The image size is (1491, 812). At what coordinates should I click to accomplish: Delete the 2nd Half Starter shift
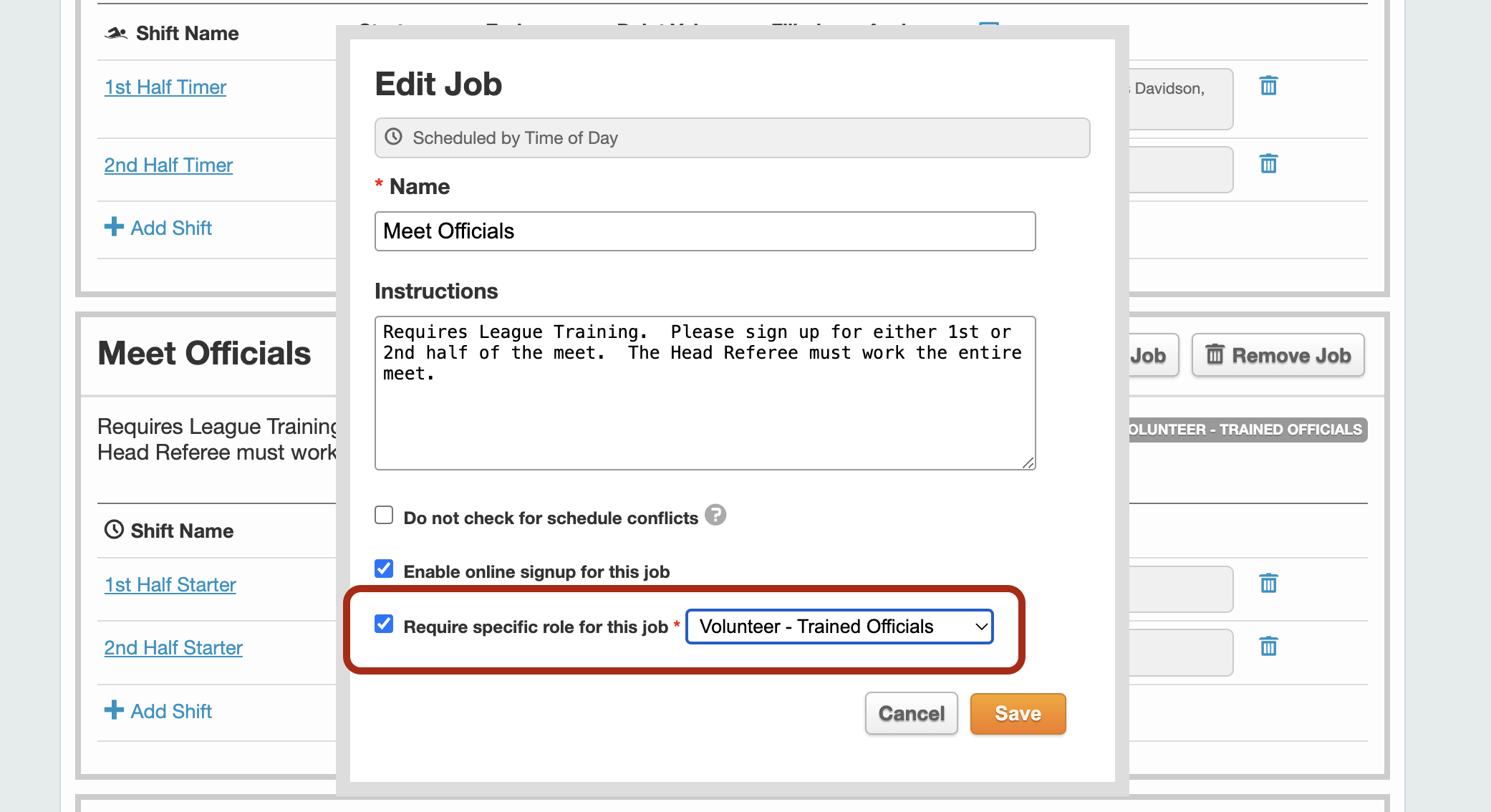(x=1268, y=647)
